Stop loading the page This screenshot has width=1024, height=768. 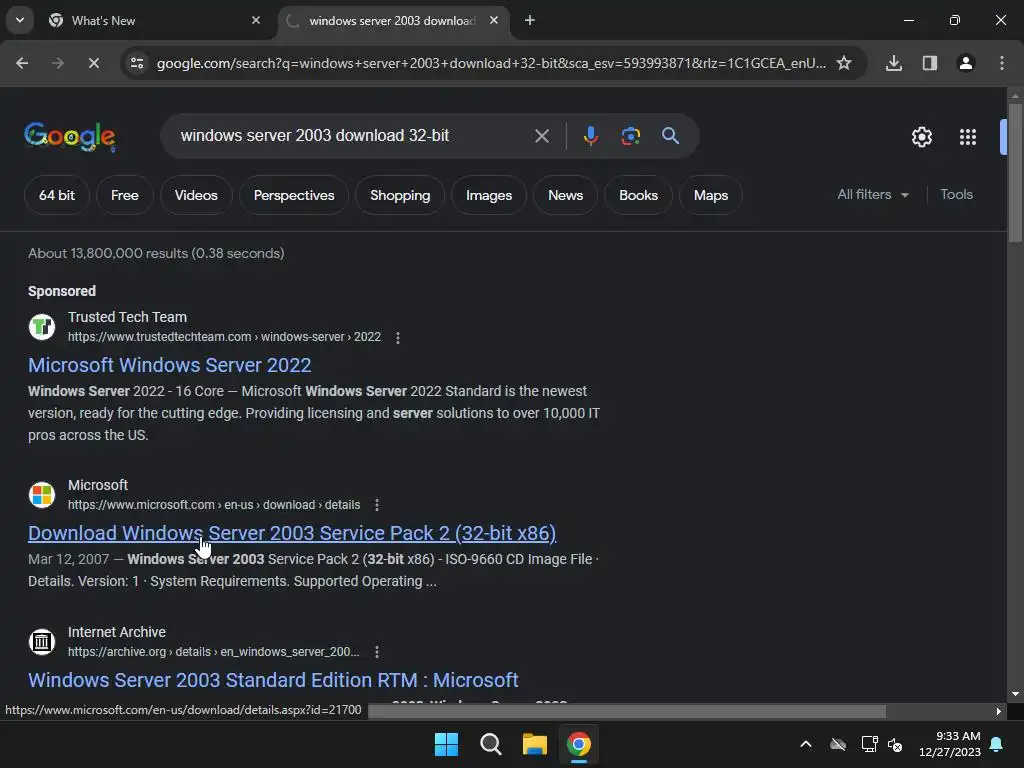[94, 63]
